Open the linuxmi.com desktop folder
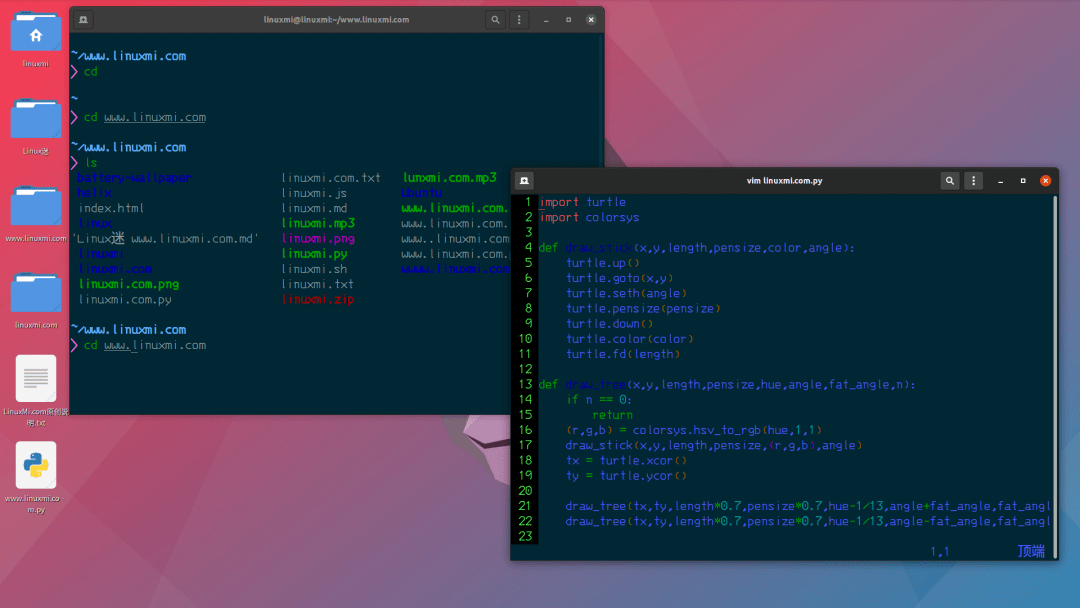The height and width of the screenshot is (608, 1080). point(36,293)
